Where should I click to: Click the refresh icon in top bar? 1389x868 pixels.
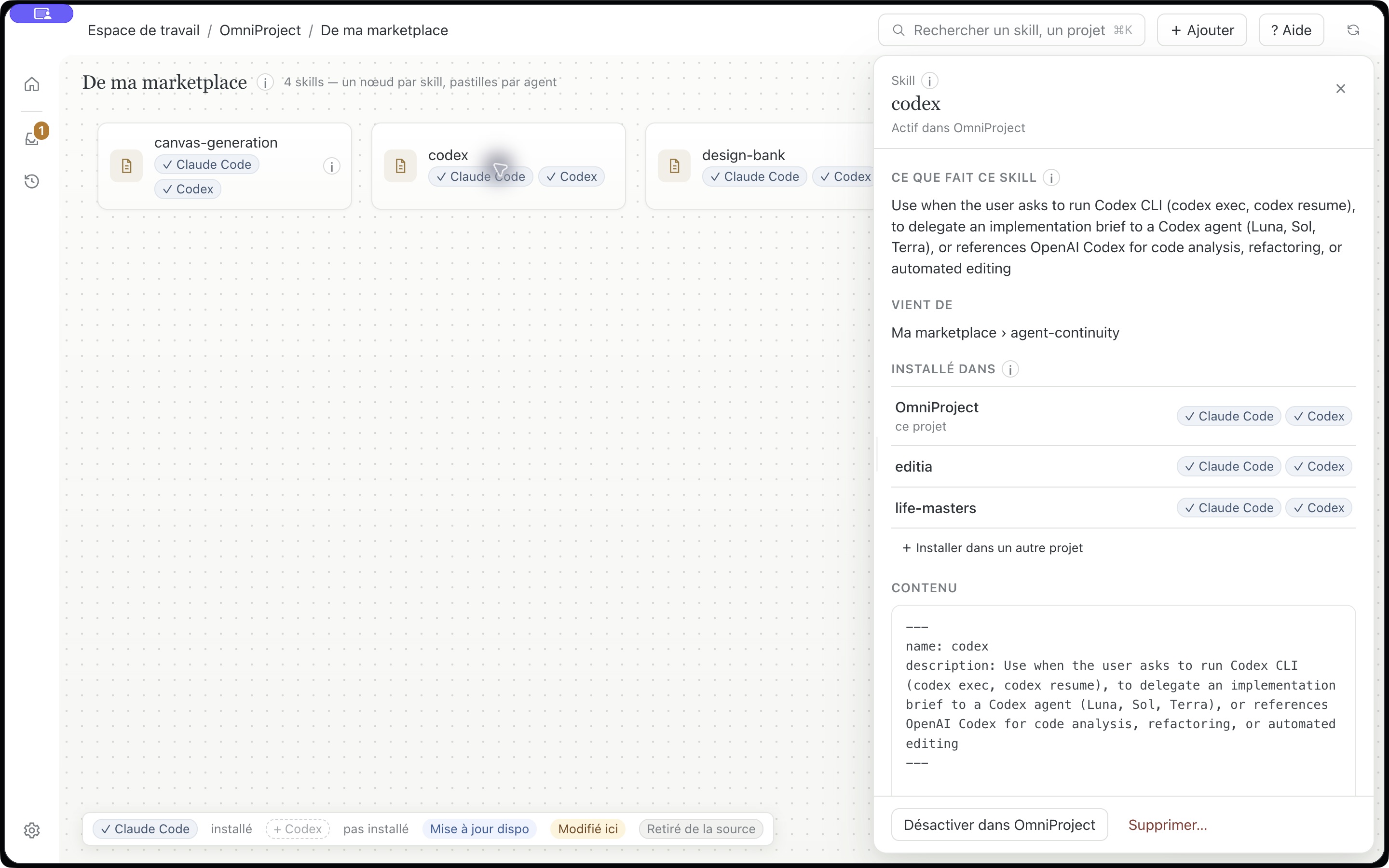click(1353, 30)
